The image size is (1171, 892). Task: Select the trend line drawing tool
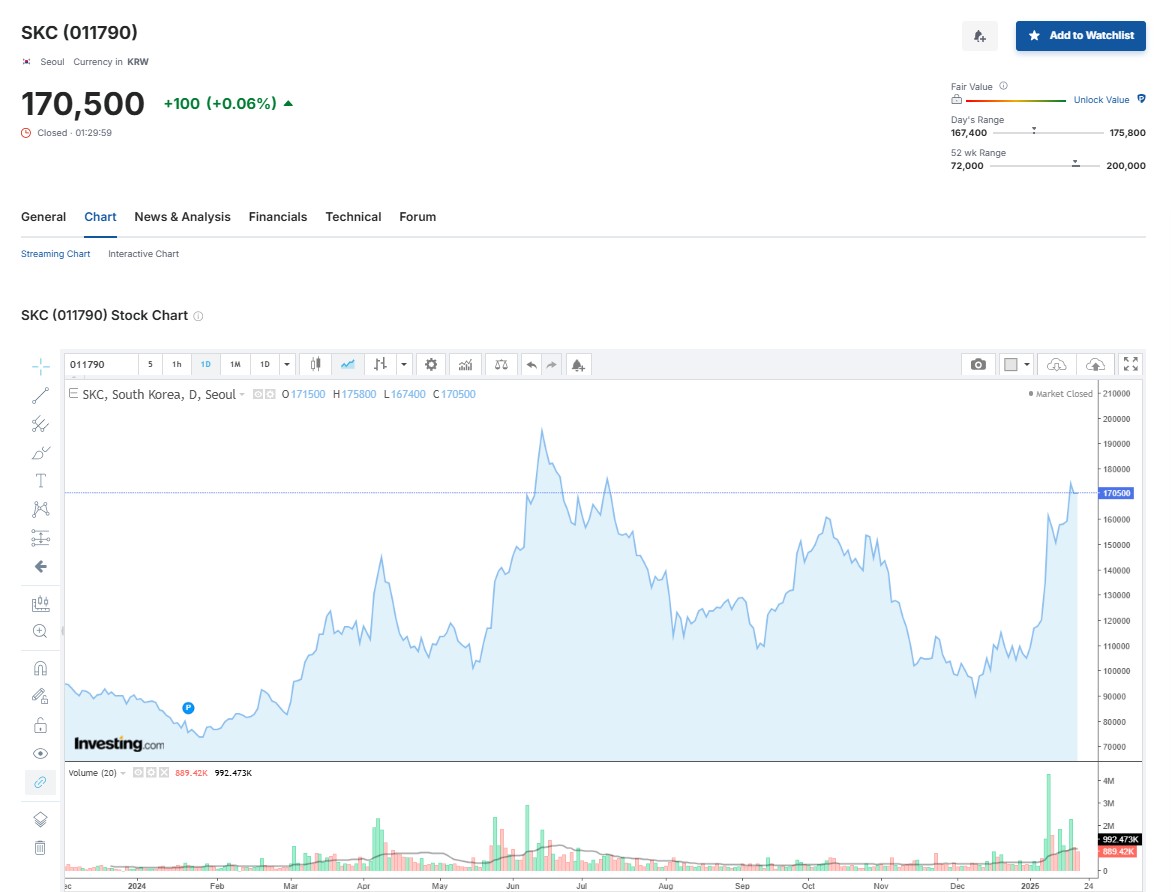click(40, 396)
